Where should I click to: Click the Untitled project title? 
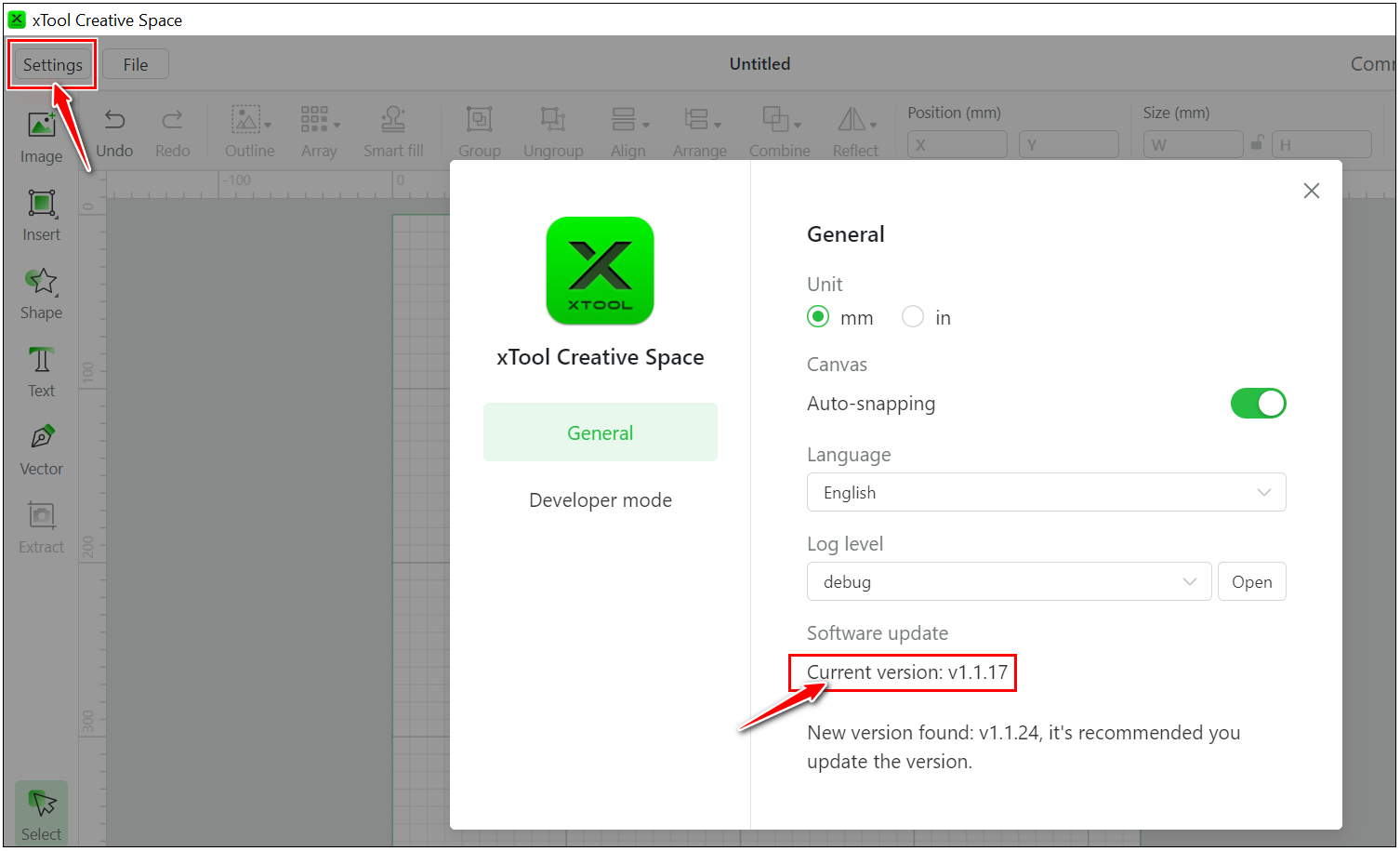(759, 64)
